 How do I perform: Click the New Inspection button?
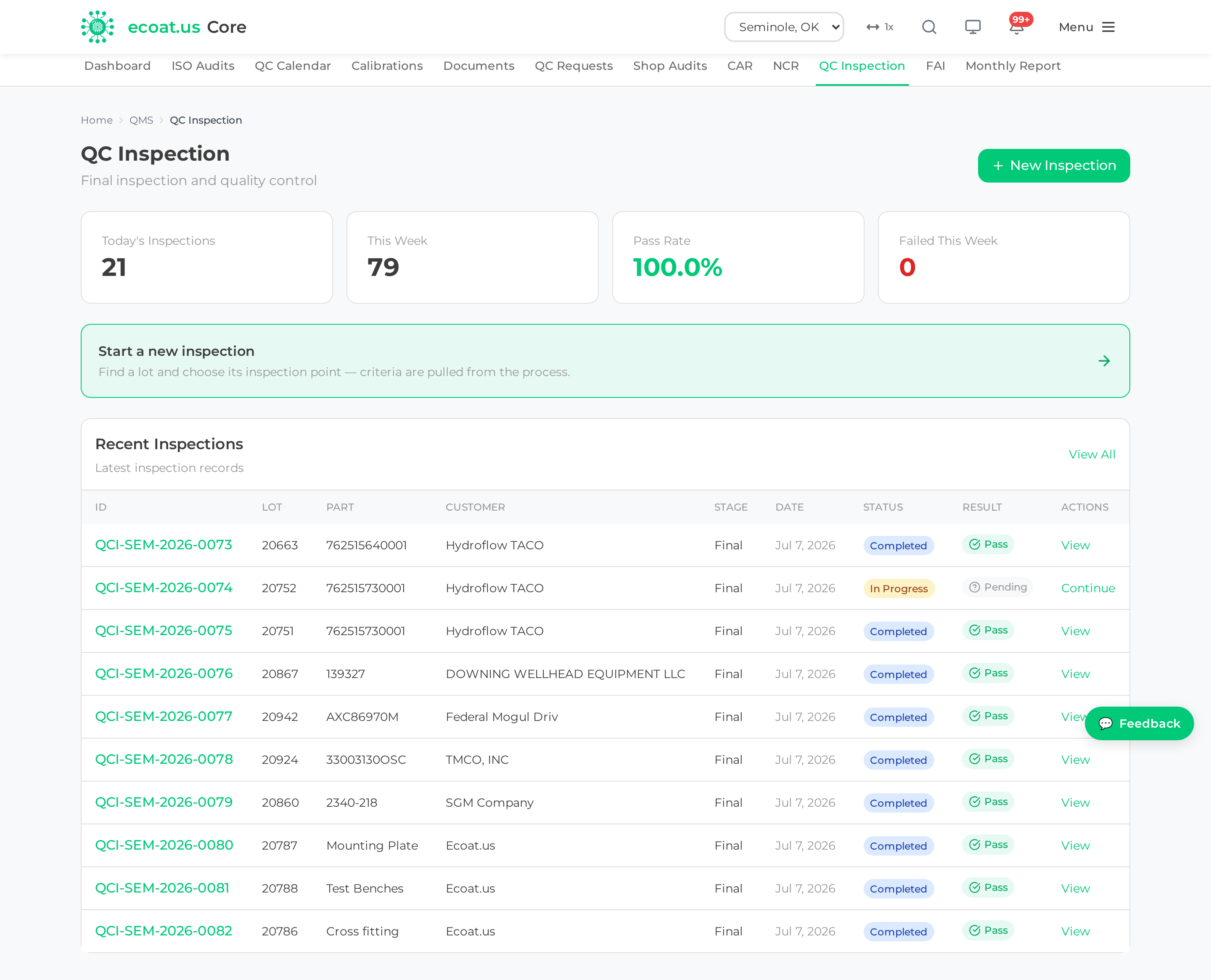[1054, 165]
